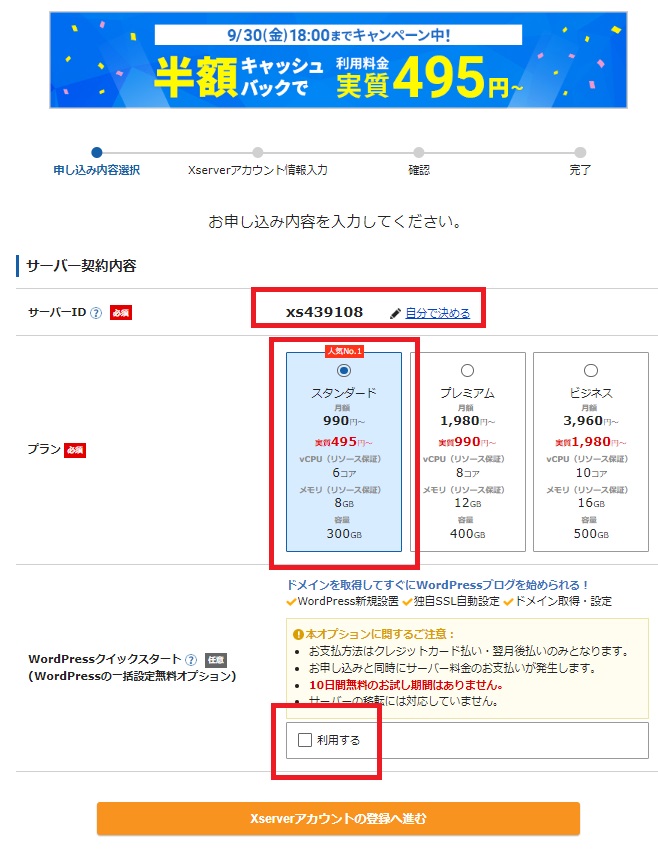Click the 実質495円 price in スタンダード

344,442
